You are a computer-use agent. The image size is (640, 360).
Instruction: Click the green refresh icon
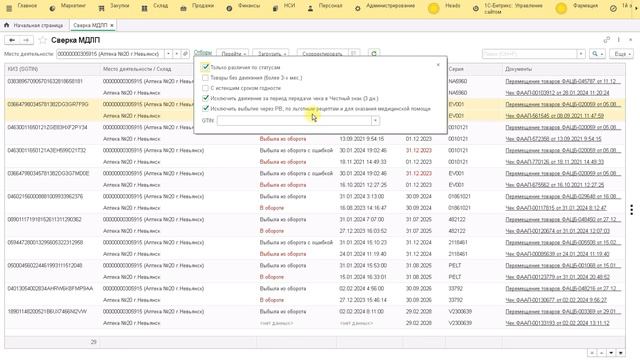374,54
